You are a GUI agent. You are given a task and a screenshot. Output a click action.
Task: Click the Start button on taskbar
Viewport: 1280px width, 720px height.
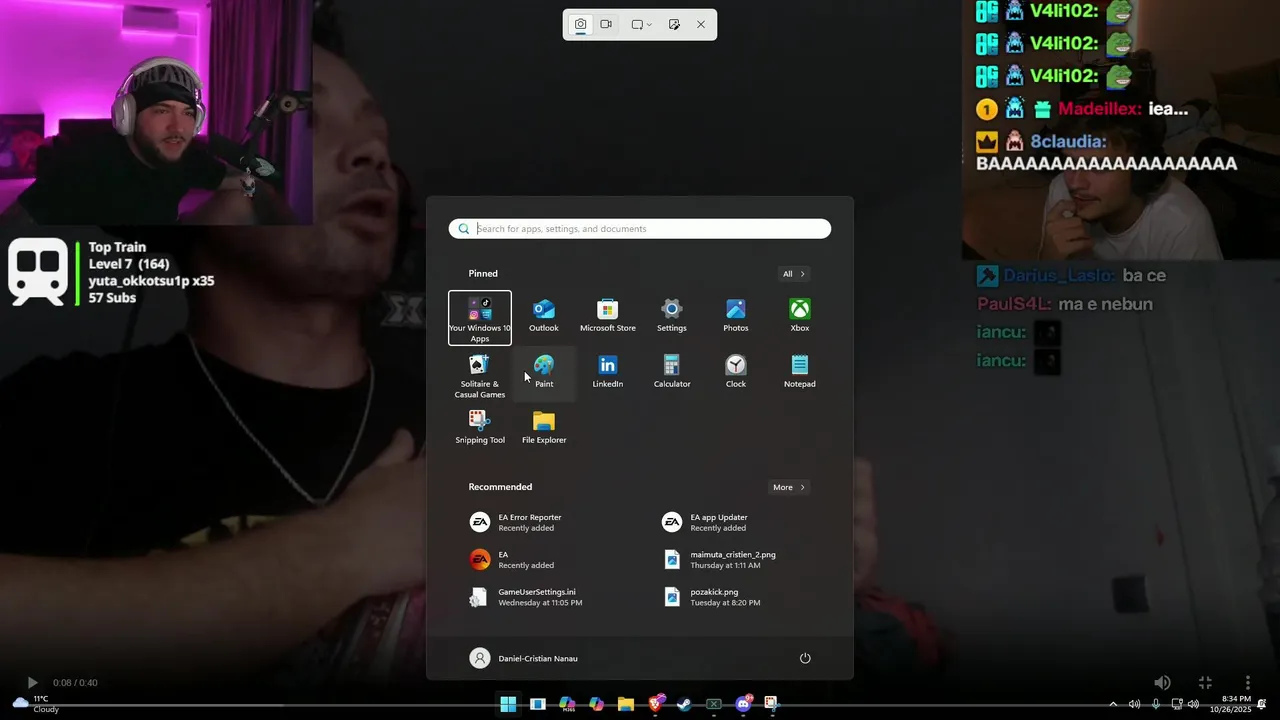pyautogui.click(x=508, y=704)
